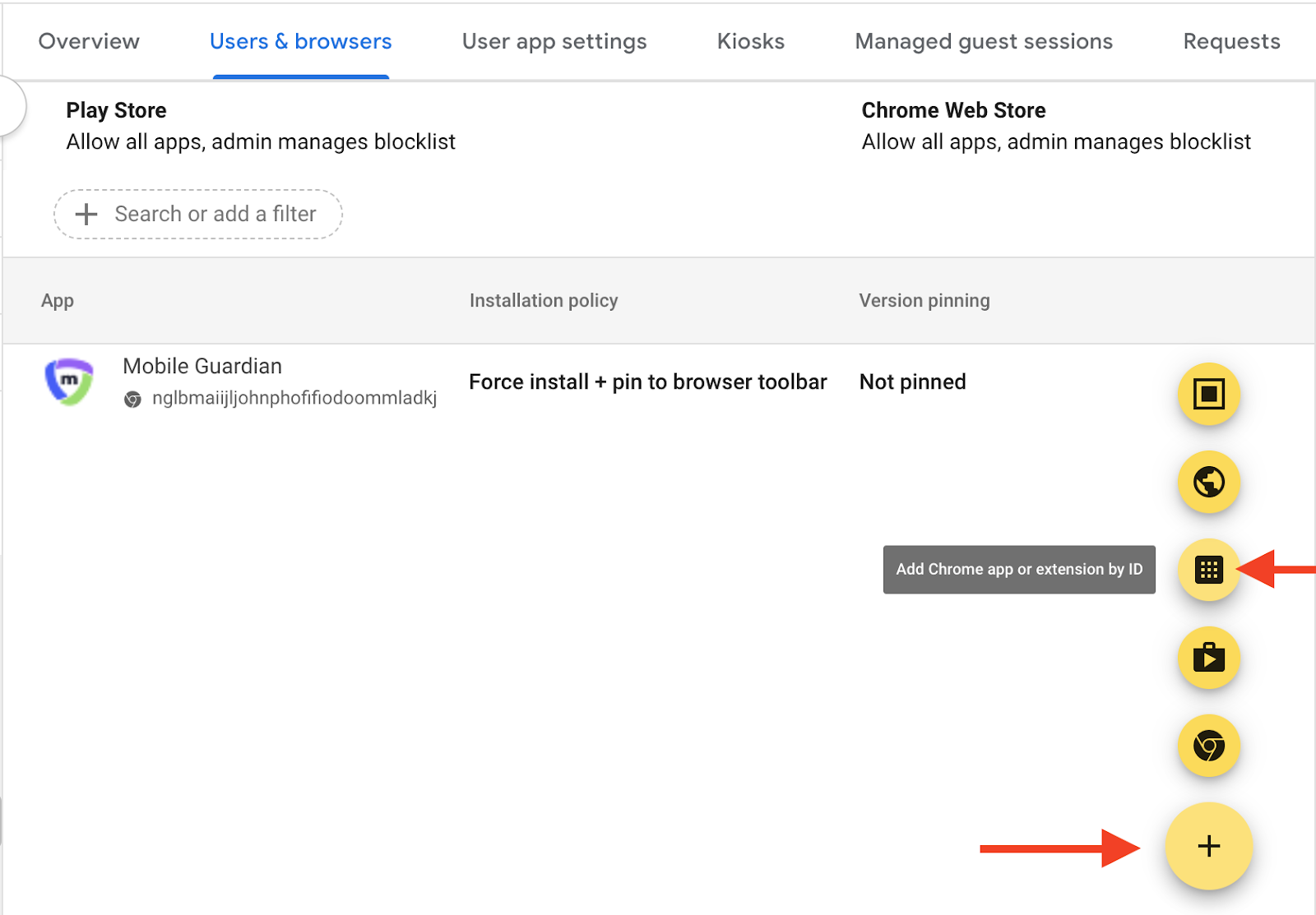The height and width of the screenshot is (915, 1316).
Task: Open the Overview tab
Action: point(89,41)
